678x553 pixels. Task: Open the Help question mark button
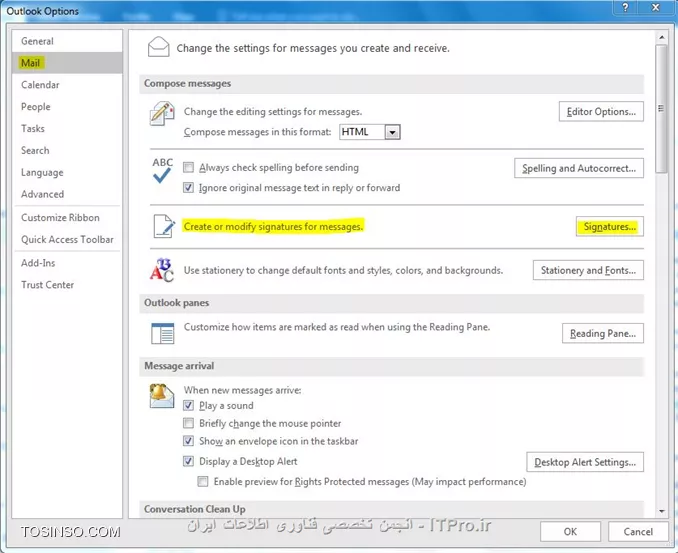626,7
